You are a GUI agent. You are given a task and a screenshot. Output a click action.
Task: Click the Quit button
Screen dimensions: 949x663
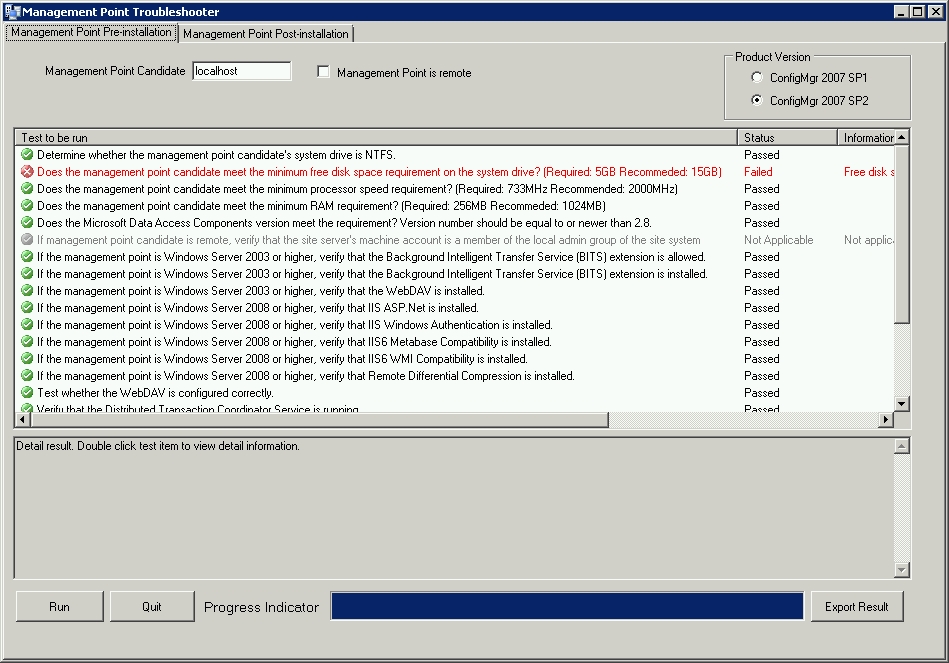[152, 607]
